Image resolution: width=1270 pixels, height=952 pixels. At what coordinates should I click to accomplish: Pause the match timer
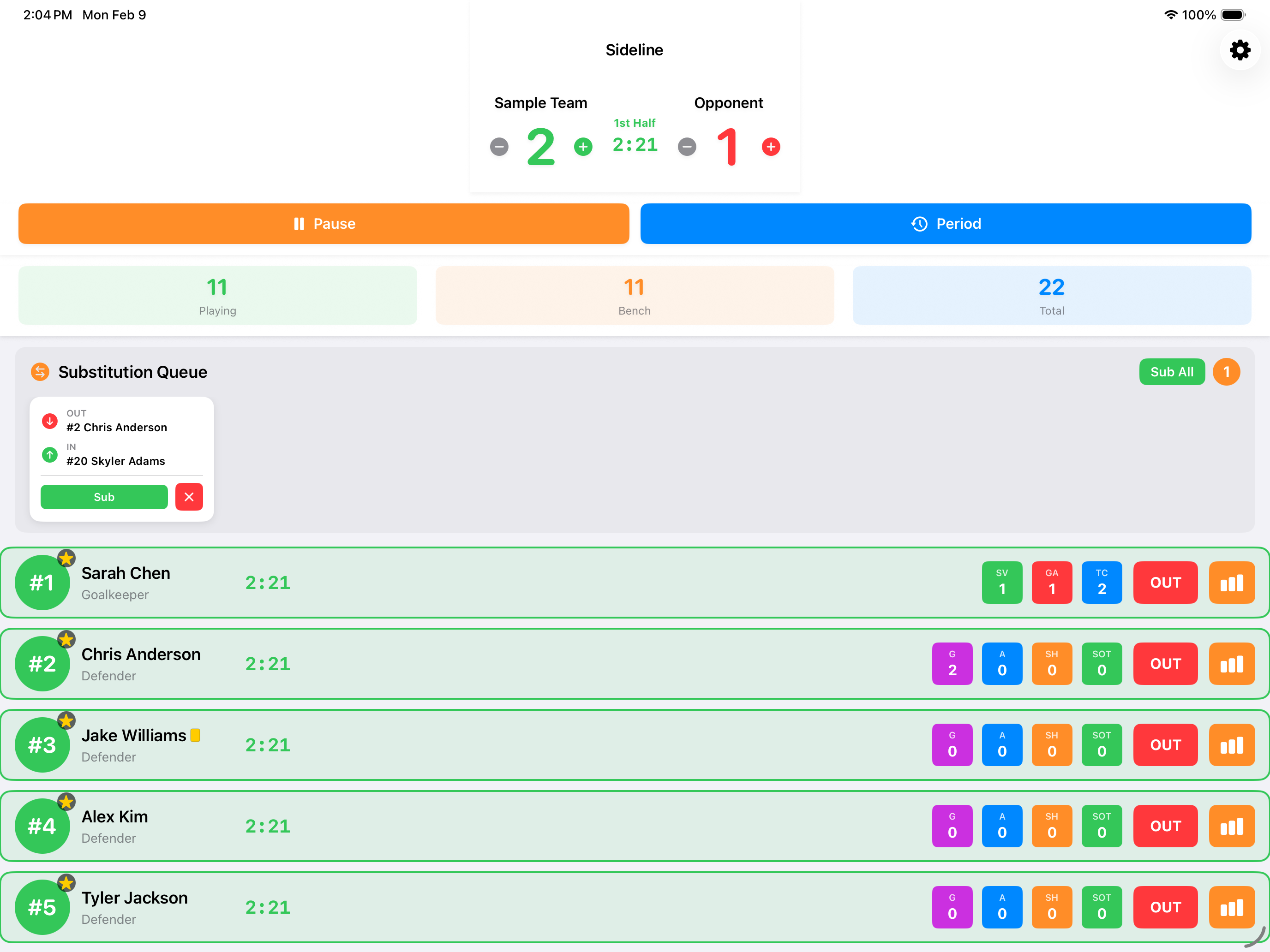pyautogui.click(x=324, y=224)
